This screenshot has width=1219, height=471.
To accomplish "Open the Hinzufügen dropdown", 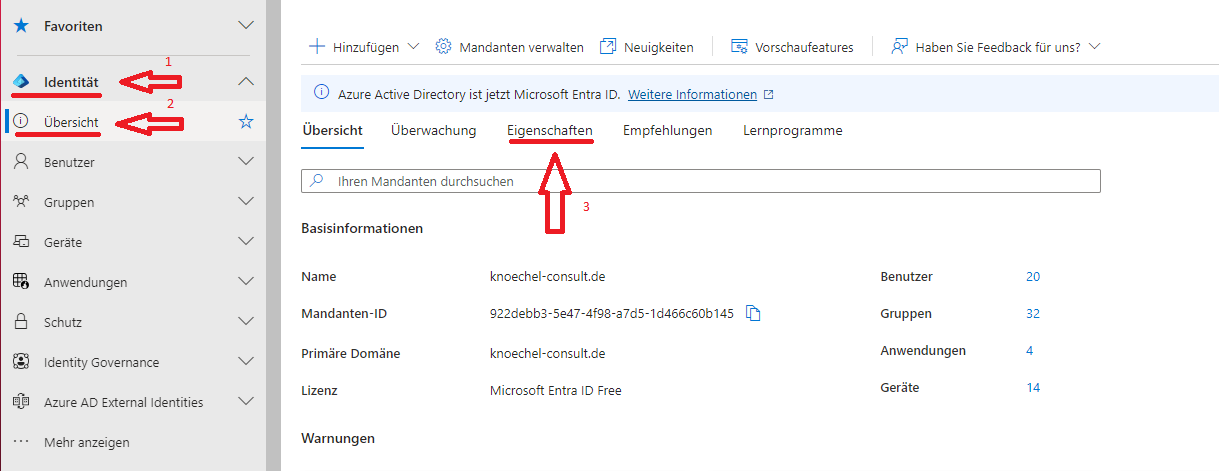I will [365, 47].
